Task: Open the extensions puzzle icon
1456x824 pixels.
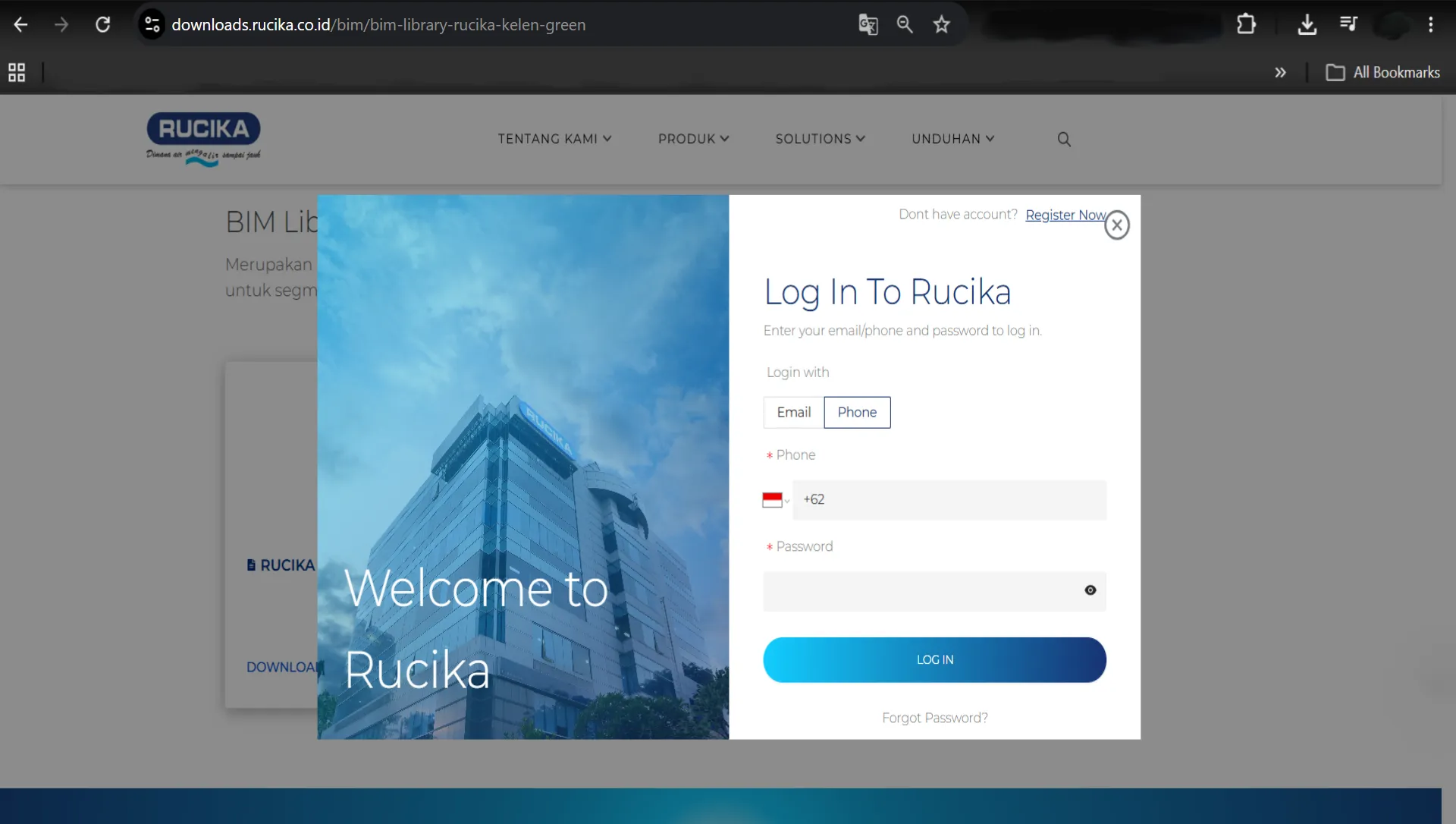Action: [x=1246, y=24]
